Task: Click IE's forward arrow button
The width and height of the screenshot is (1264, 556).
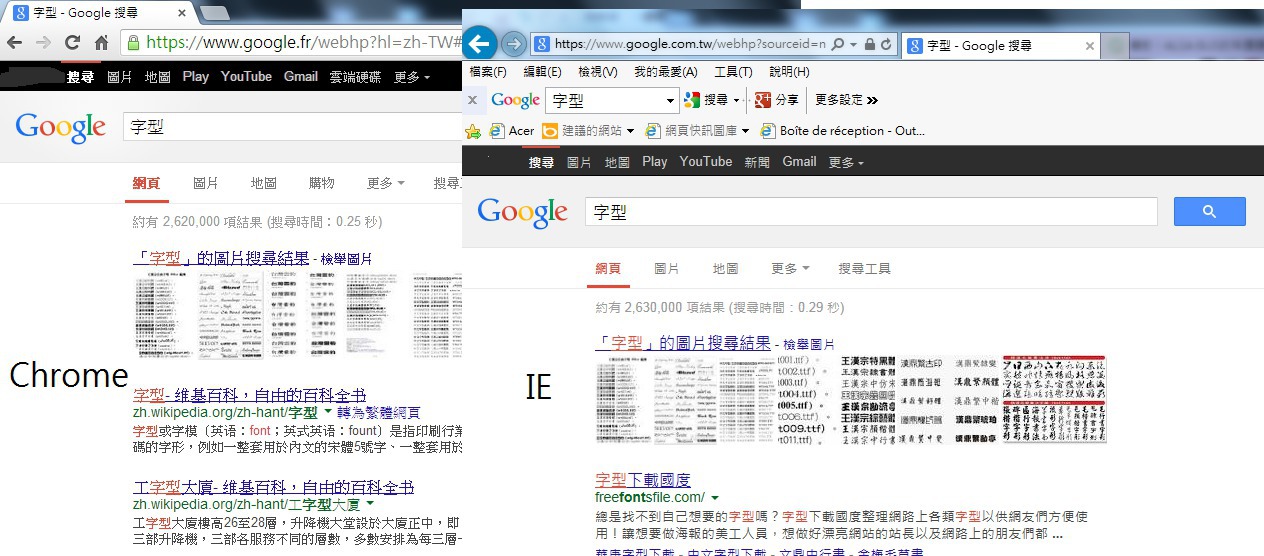Action: pyautogui.click(x=513, y=44)
